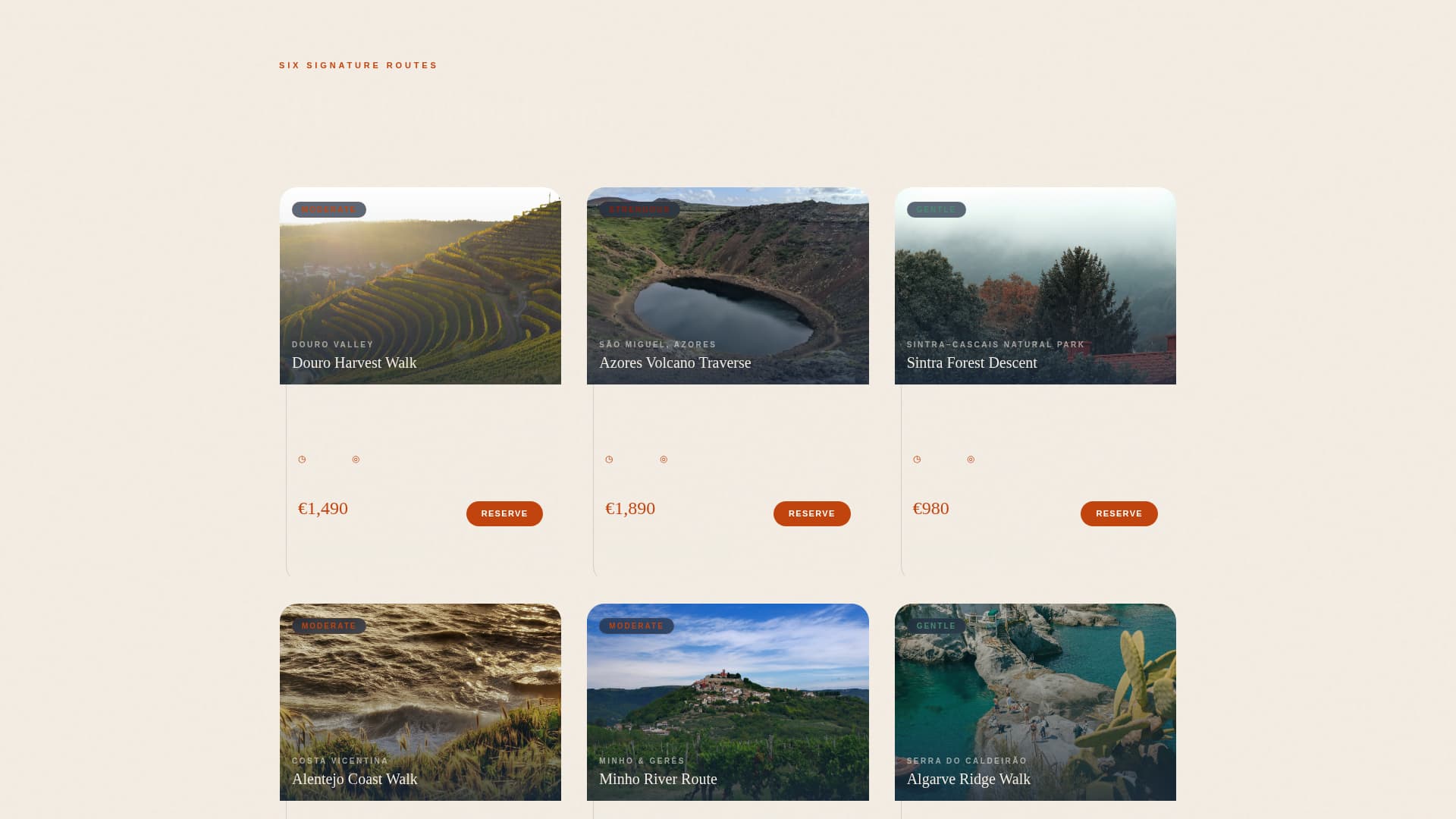Click the GENTLE badge on Algarve Ridge Walk
Viewport: 1456px width, 819px height.
[936, 626]
